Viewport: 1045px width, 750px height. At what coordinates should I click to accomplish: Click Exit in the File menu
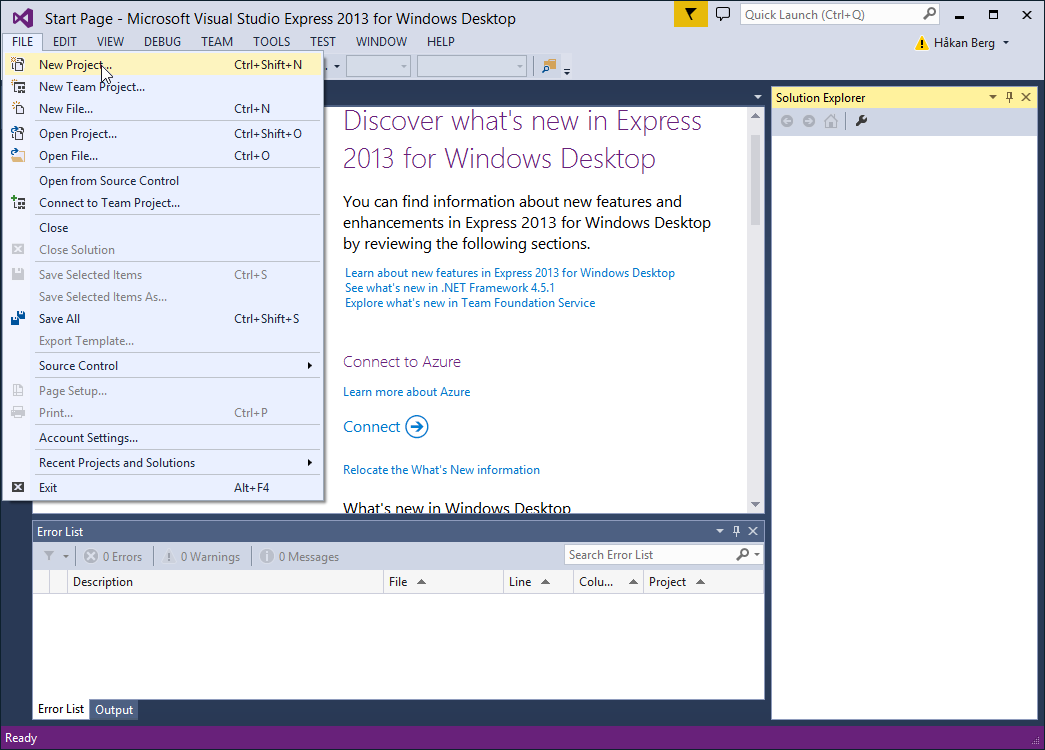pos(163,488)
